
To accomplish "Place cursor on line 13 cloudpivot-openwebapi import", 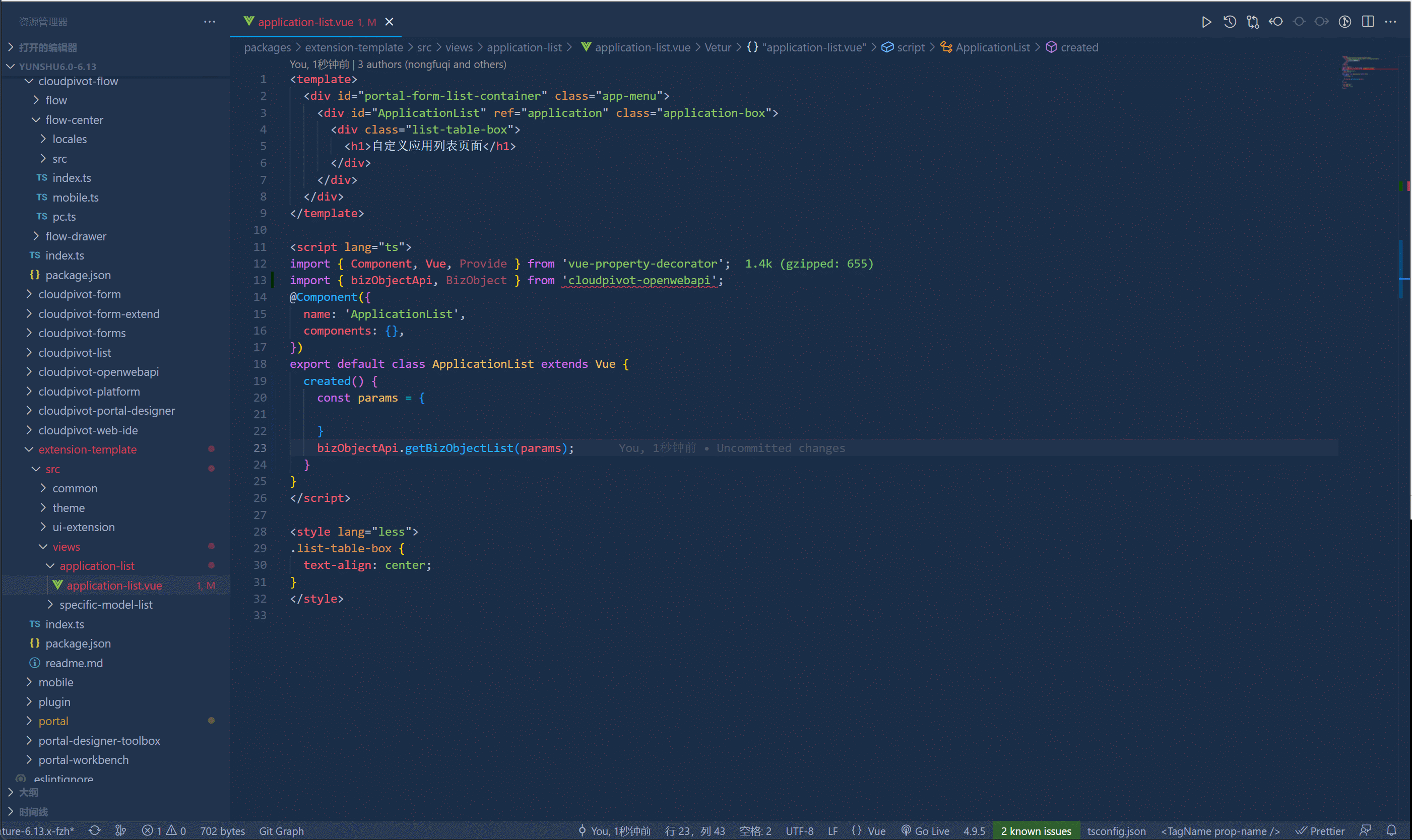I will [x=639, y=280].
